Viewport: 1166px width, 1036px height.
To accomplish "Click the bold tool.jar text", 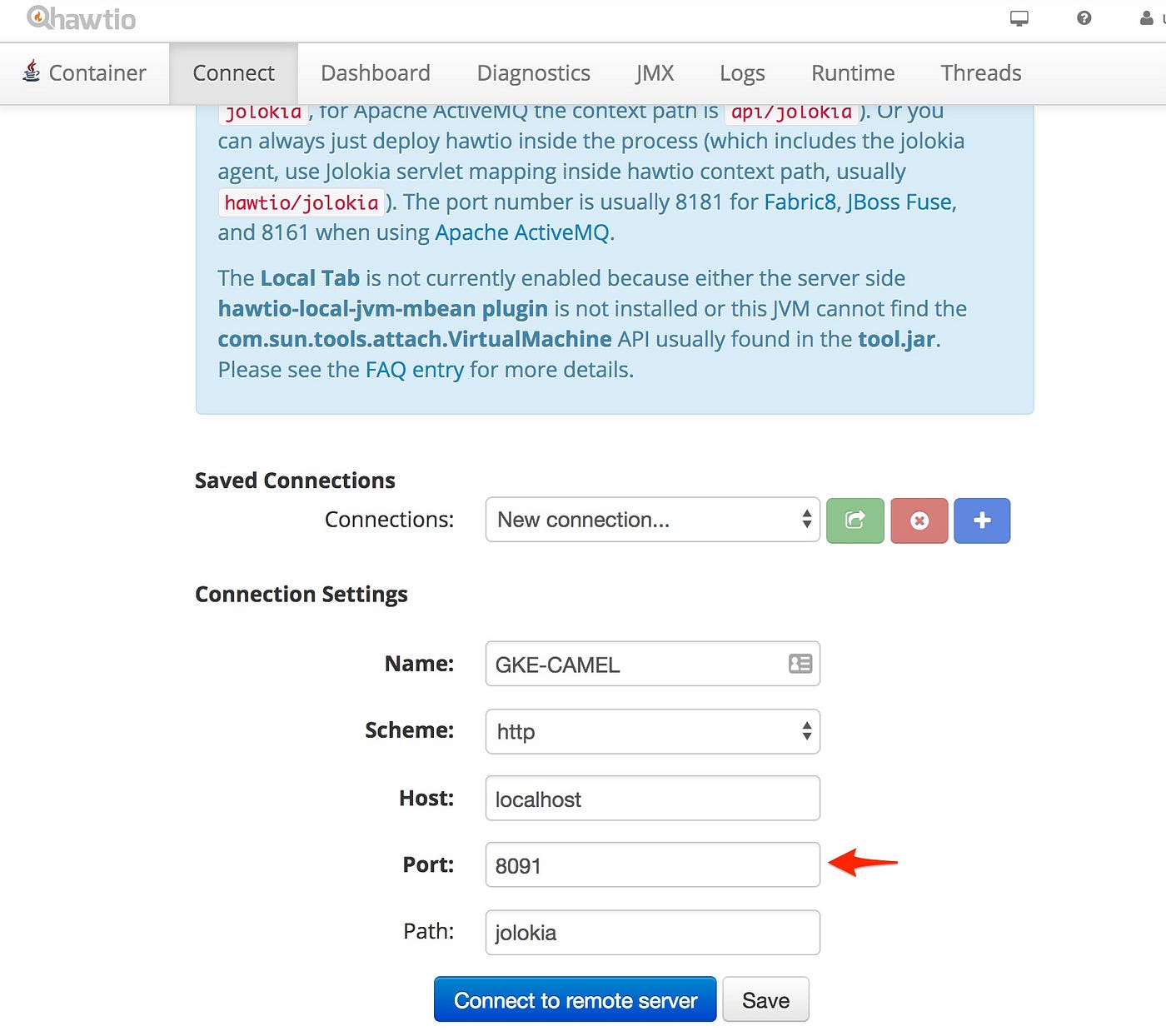I will tap(897, 339).
